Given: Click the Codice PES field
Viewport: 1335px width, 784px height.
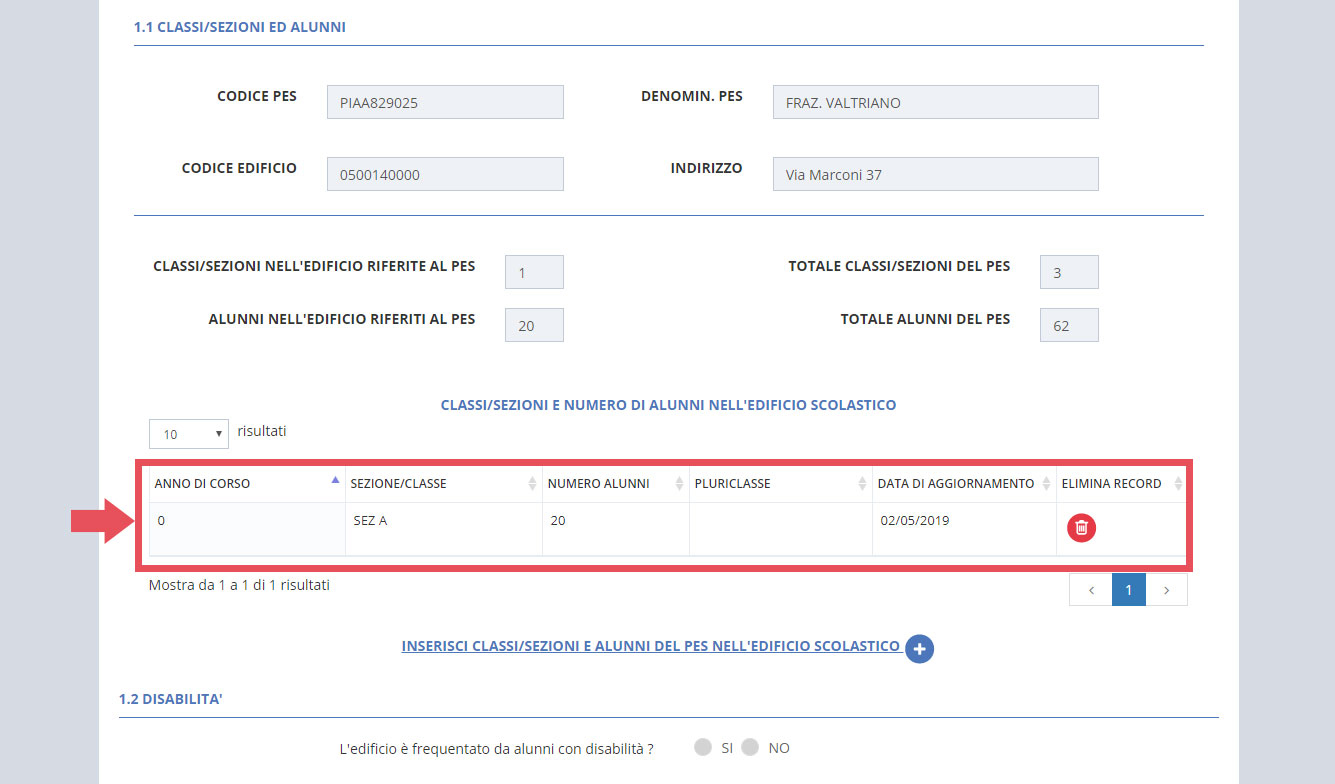Looking at the screenshot, I should (x=445, y=102).
